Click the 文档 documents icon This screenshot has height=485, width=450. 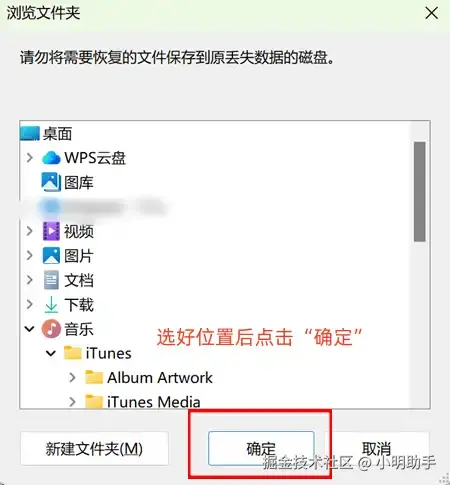51,280
